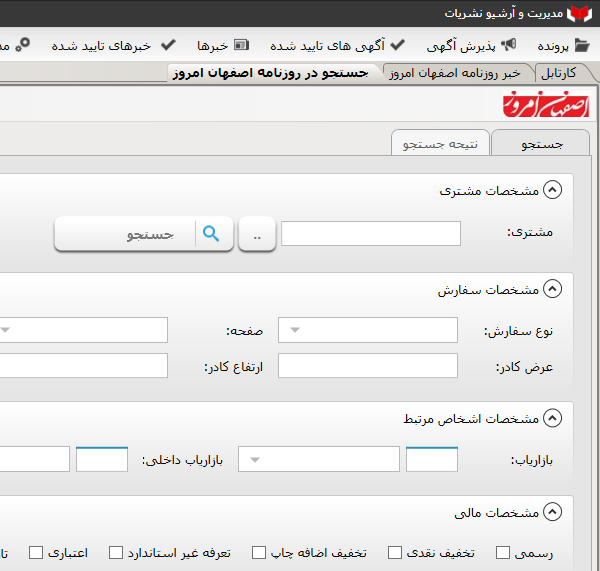This screenshot has width=600, height=571.
Task: Check the تخفیف اضافه چاپ checkbox
Action: (259, 553)
